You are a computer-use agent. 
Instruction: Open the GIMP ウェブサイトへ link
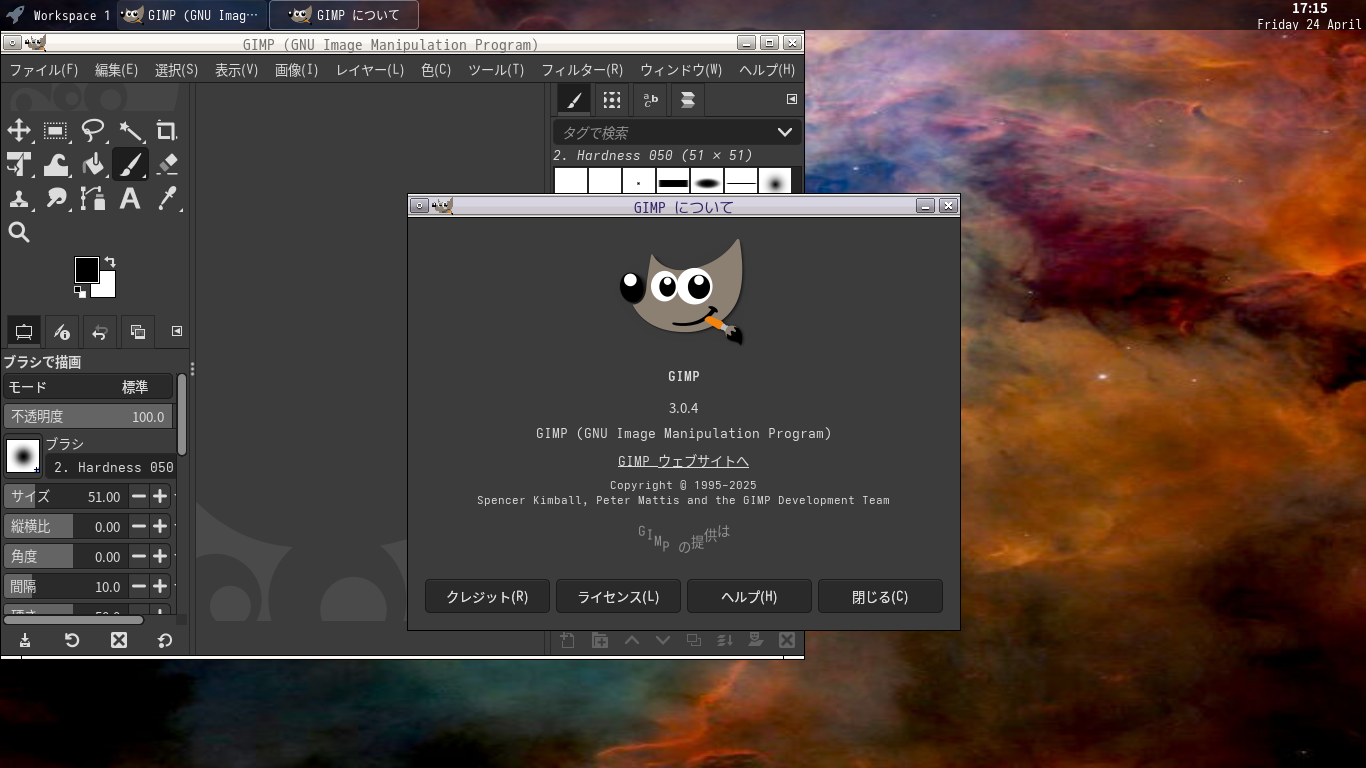click(683, 461)
